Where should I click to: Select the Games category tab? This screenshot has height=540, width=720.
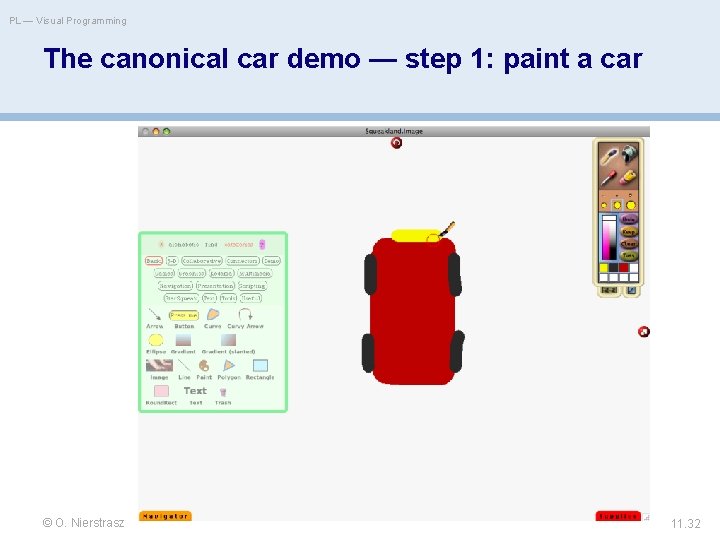pos(164,273)
